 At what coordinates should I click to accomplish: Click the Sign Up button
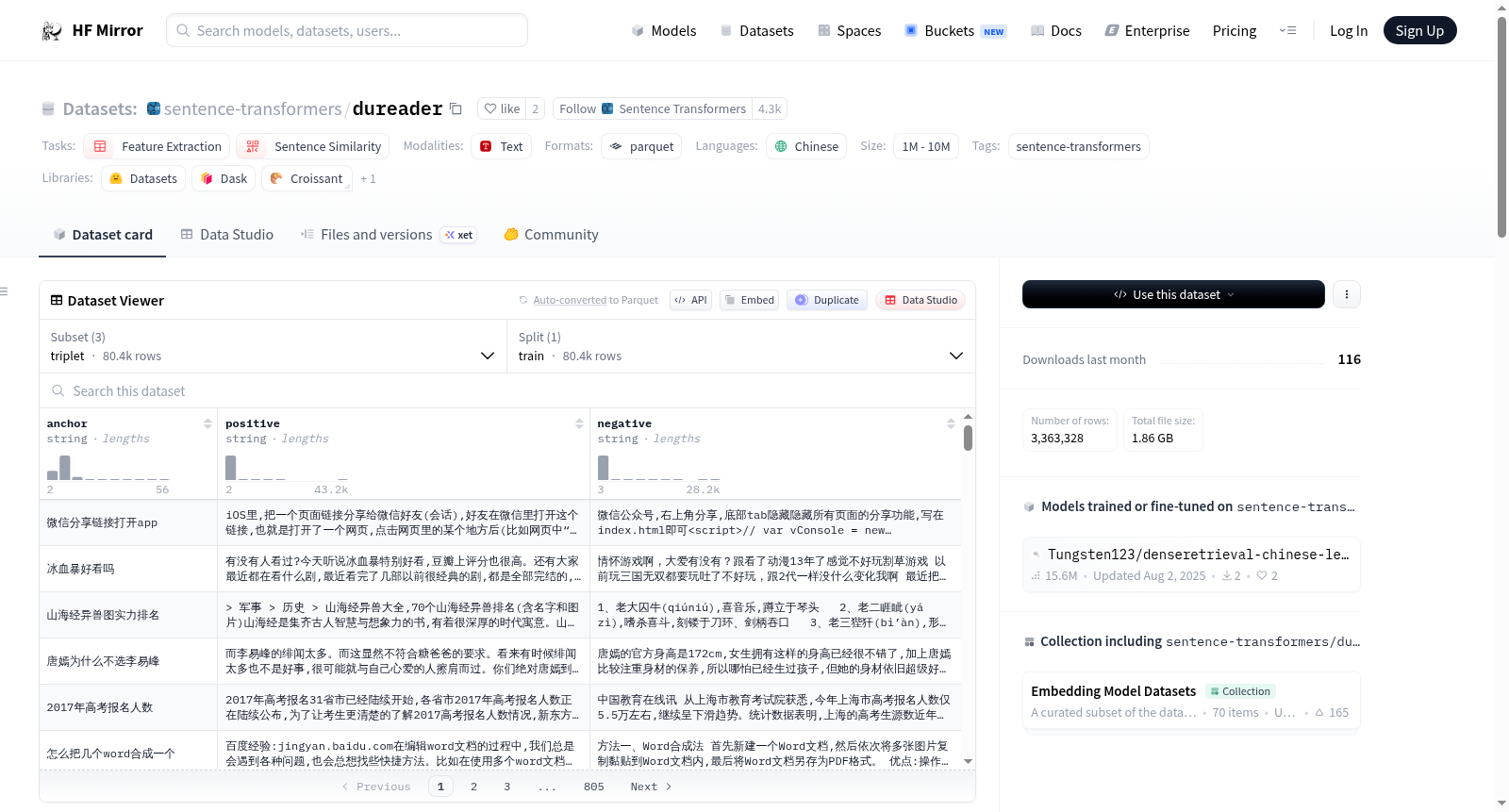tap(1419, 30)
